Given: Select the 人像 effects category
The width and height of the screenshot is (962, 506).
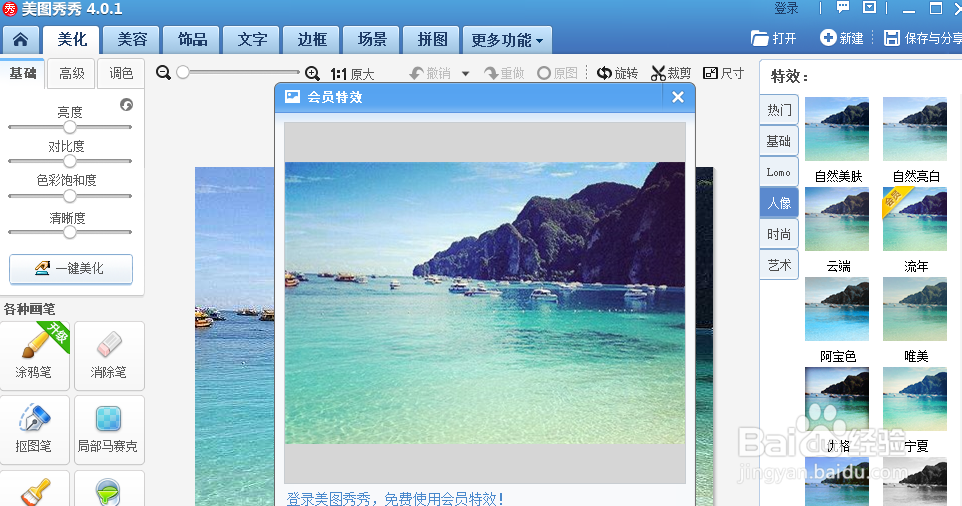Looking at the screenshot, I should [x=779, y=203].
